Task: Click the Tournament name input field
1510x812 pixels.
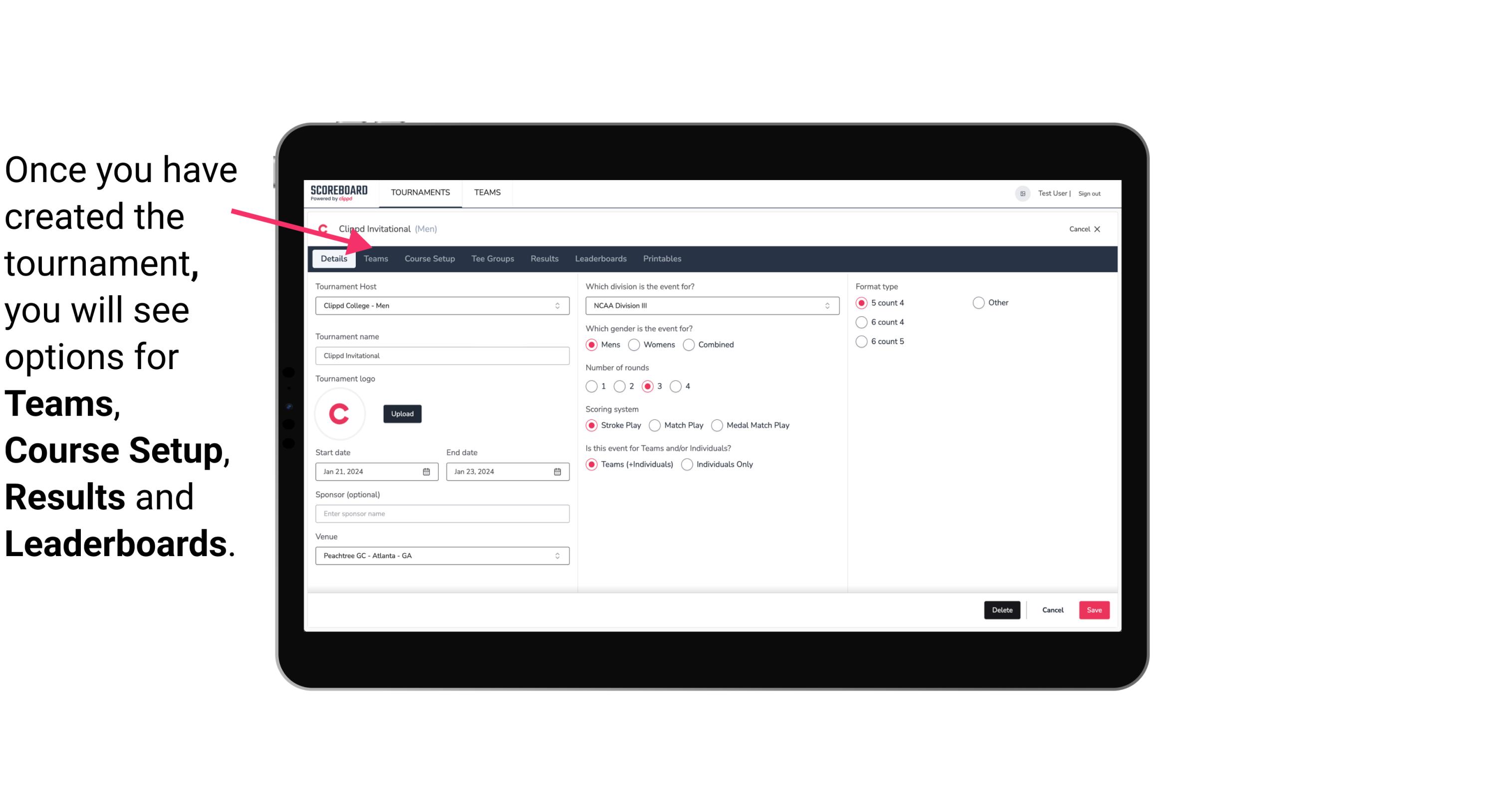Action: [x=442, y=355]
